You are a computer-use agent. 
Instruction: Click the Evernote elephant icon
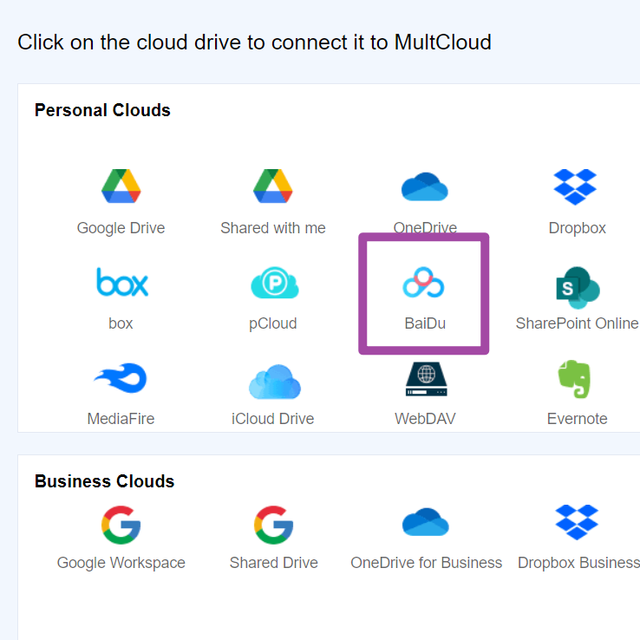(x=574, y=379)
